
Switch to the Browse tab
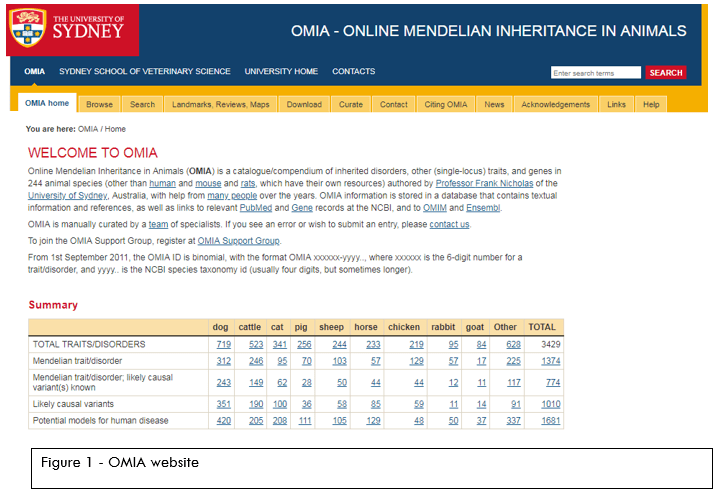(x=99, y=104)
